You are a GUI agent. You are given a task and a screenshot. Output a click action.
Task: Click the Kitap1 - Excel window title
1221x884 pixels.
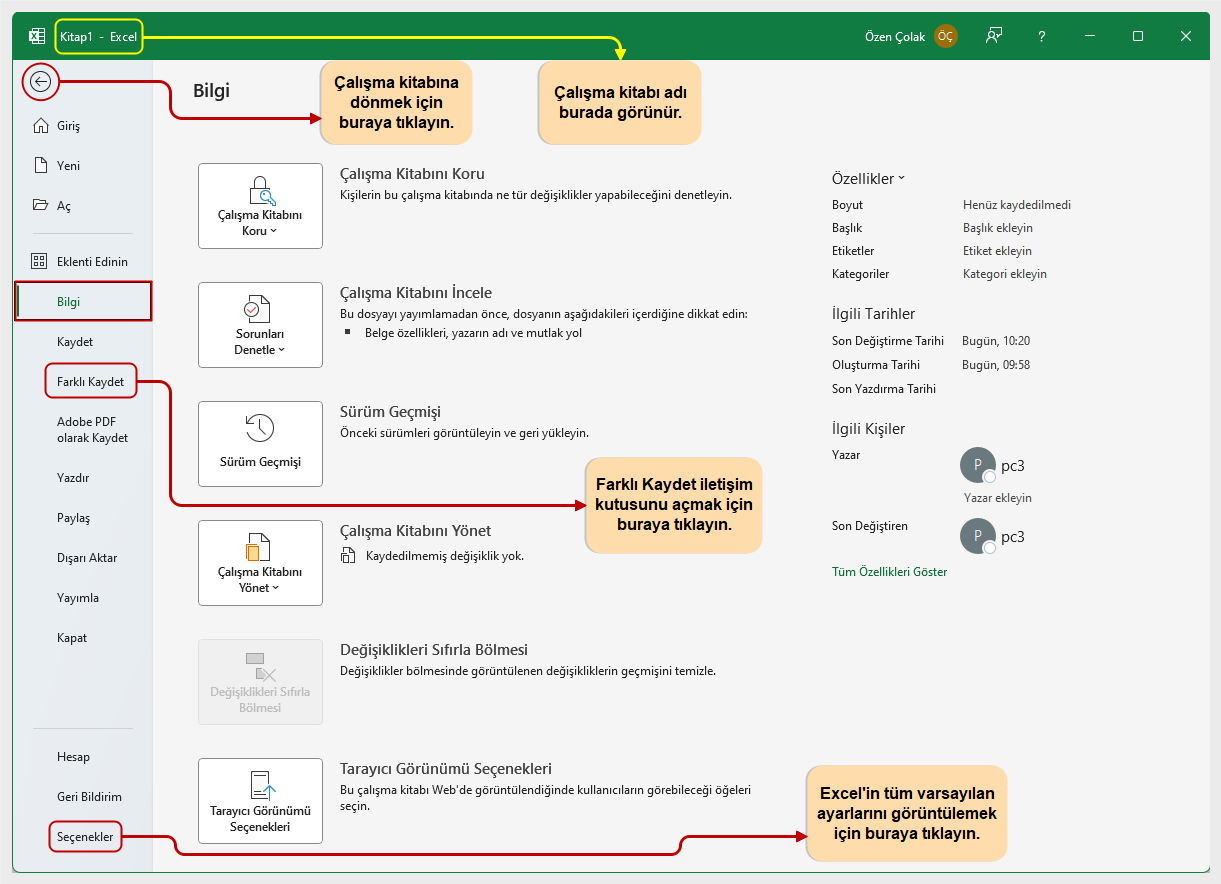click(x=98, y=36)
